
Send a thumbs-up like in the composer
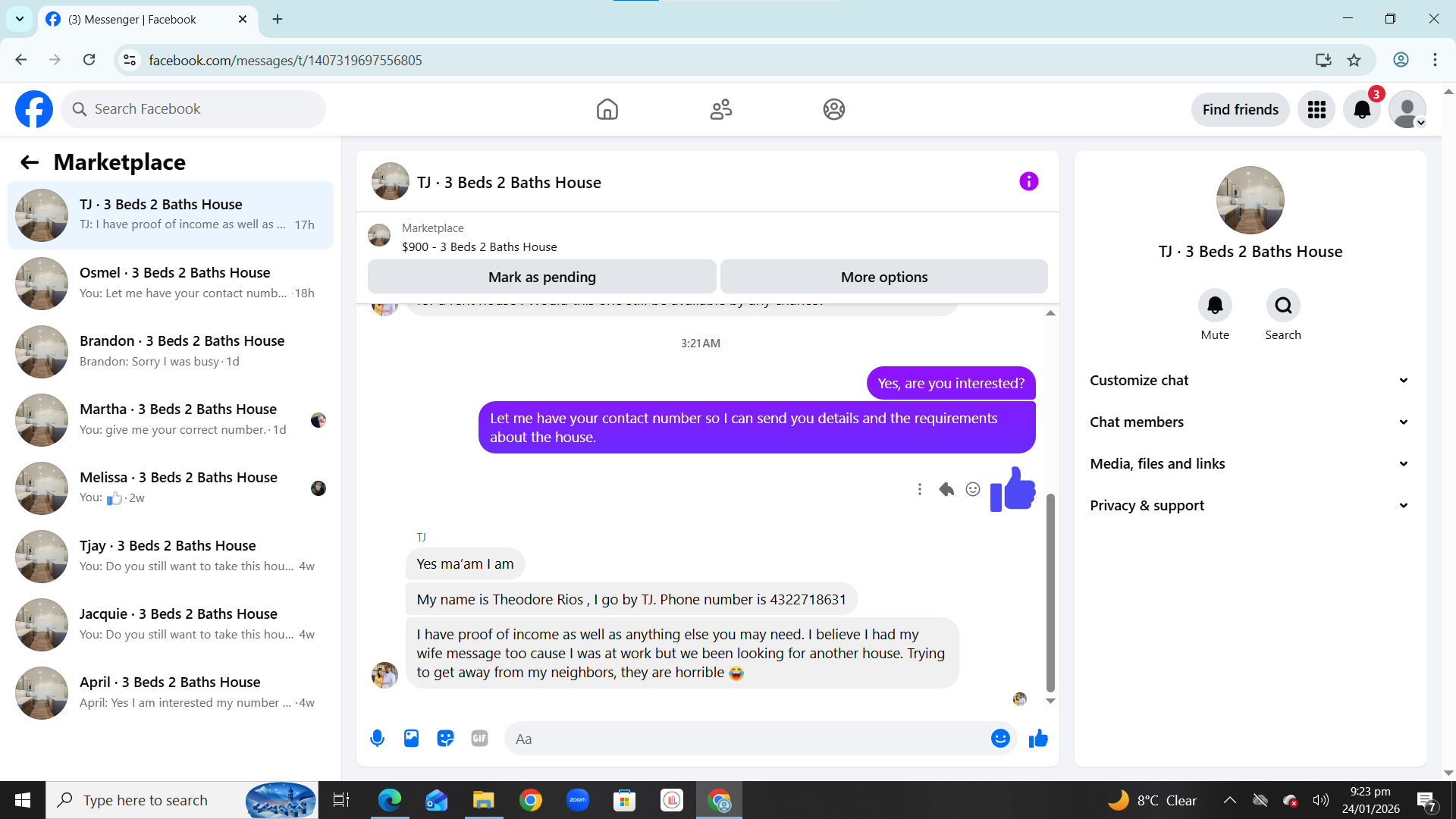[1038, 738]
